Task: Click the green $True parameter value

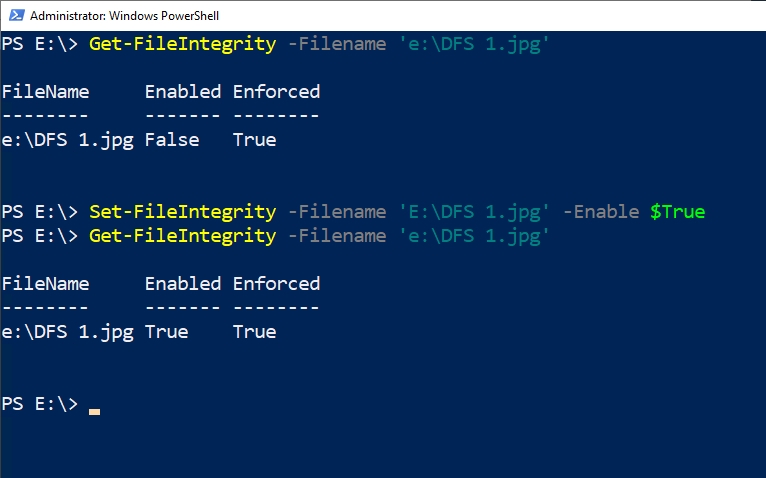Action: [x=677, y=212]
